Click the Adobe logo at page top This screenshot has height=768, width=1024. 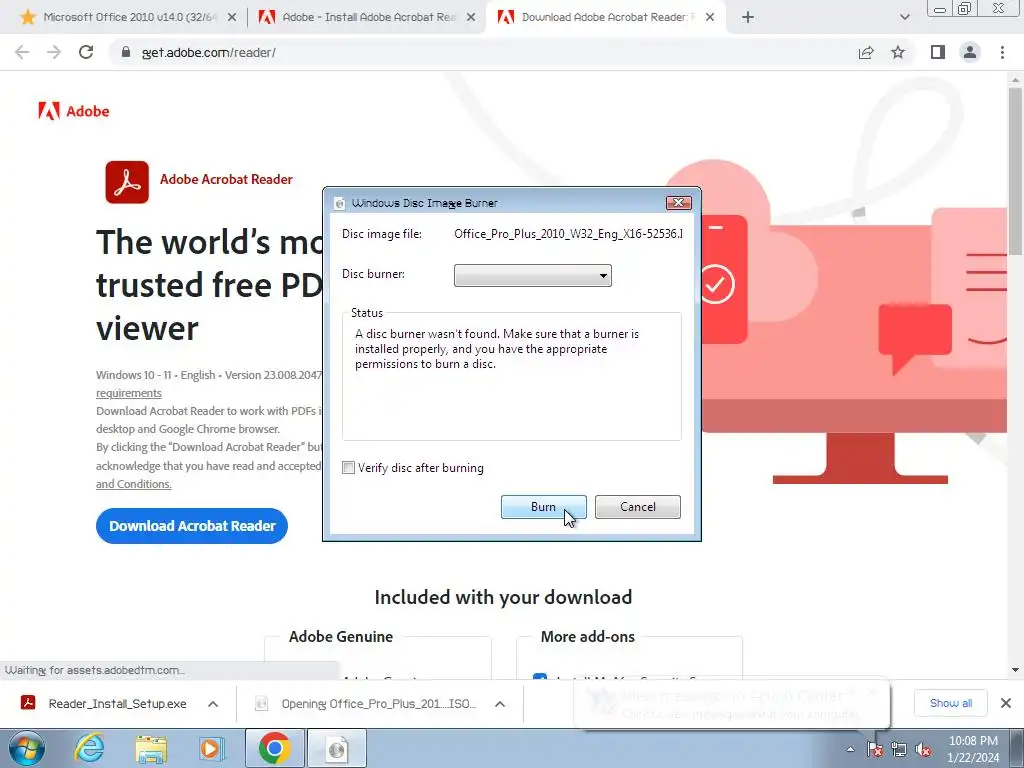pos(74,111)
